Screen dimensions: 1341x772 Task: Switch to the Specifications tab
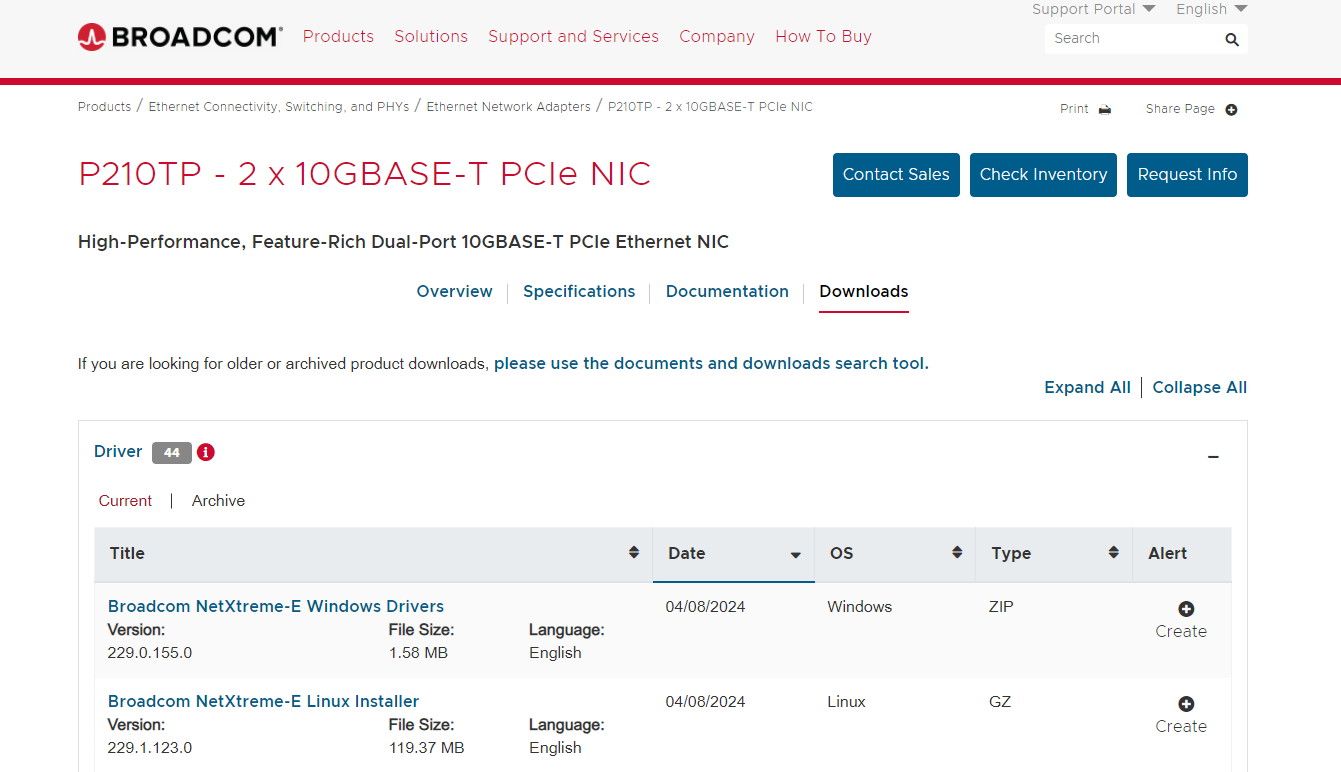coord(579,292)
